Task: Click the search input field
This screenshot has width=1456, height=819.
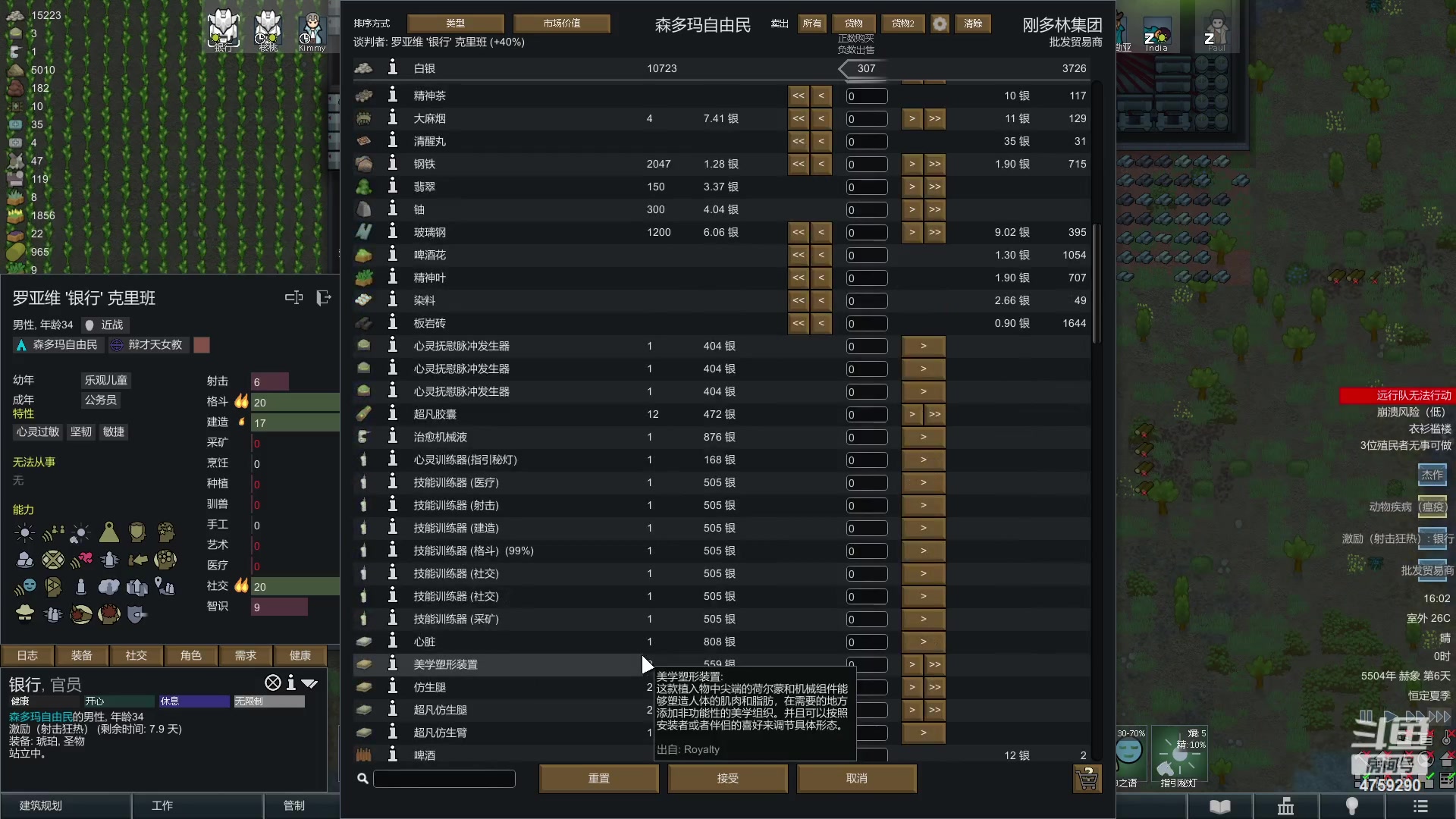Action: [444, 779]
